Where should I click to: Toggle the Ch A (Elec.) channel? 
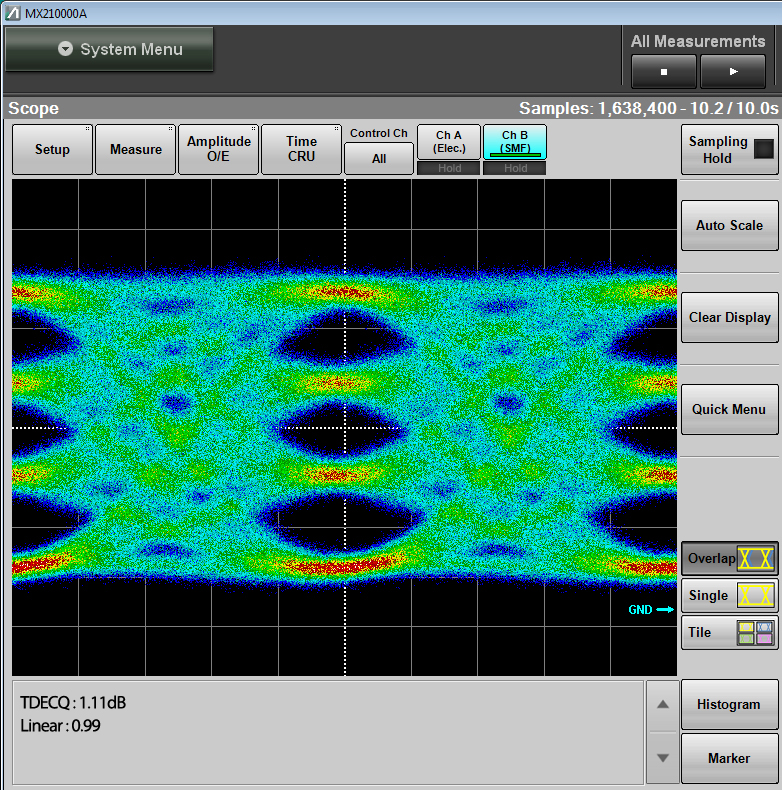449,142
